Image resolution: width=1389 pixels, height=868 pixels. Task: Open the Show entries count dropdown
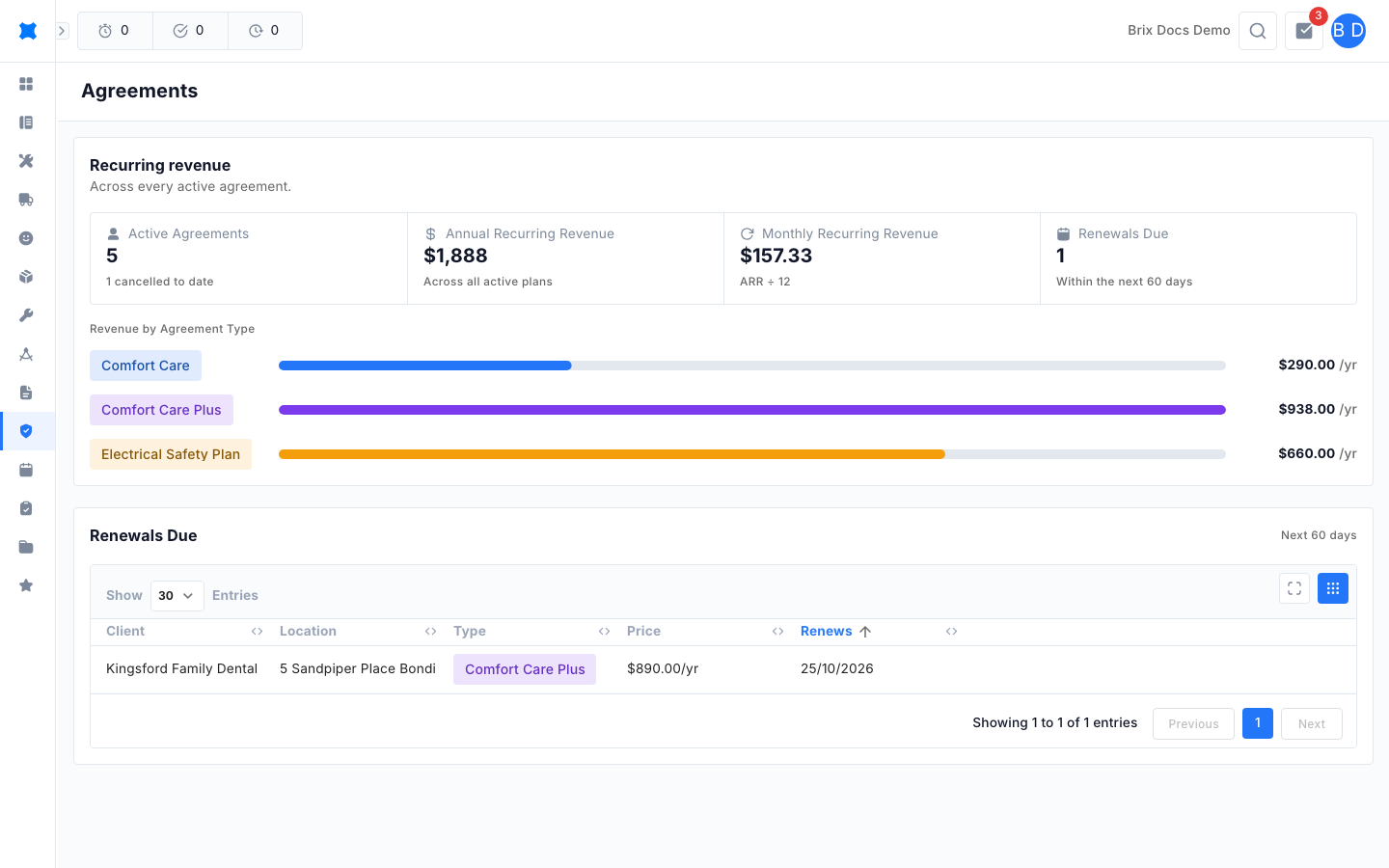177,596
